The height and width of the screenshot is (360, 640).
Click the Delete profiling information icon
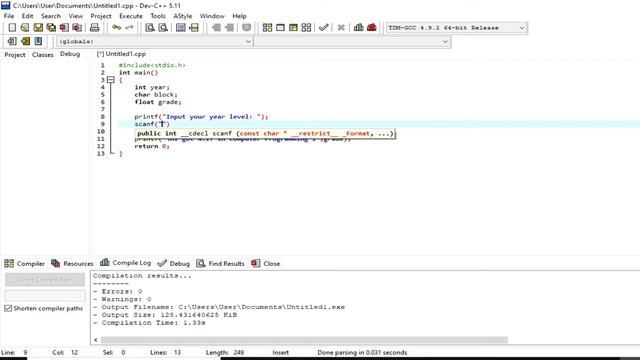[x=371, y=27]
